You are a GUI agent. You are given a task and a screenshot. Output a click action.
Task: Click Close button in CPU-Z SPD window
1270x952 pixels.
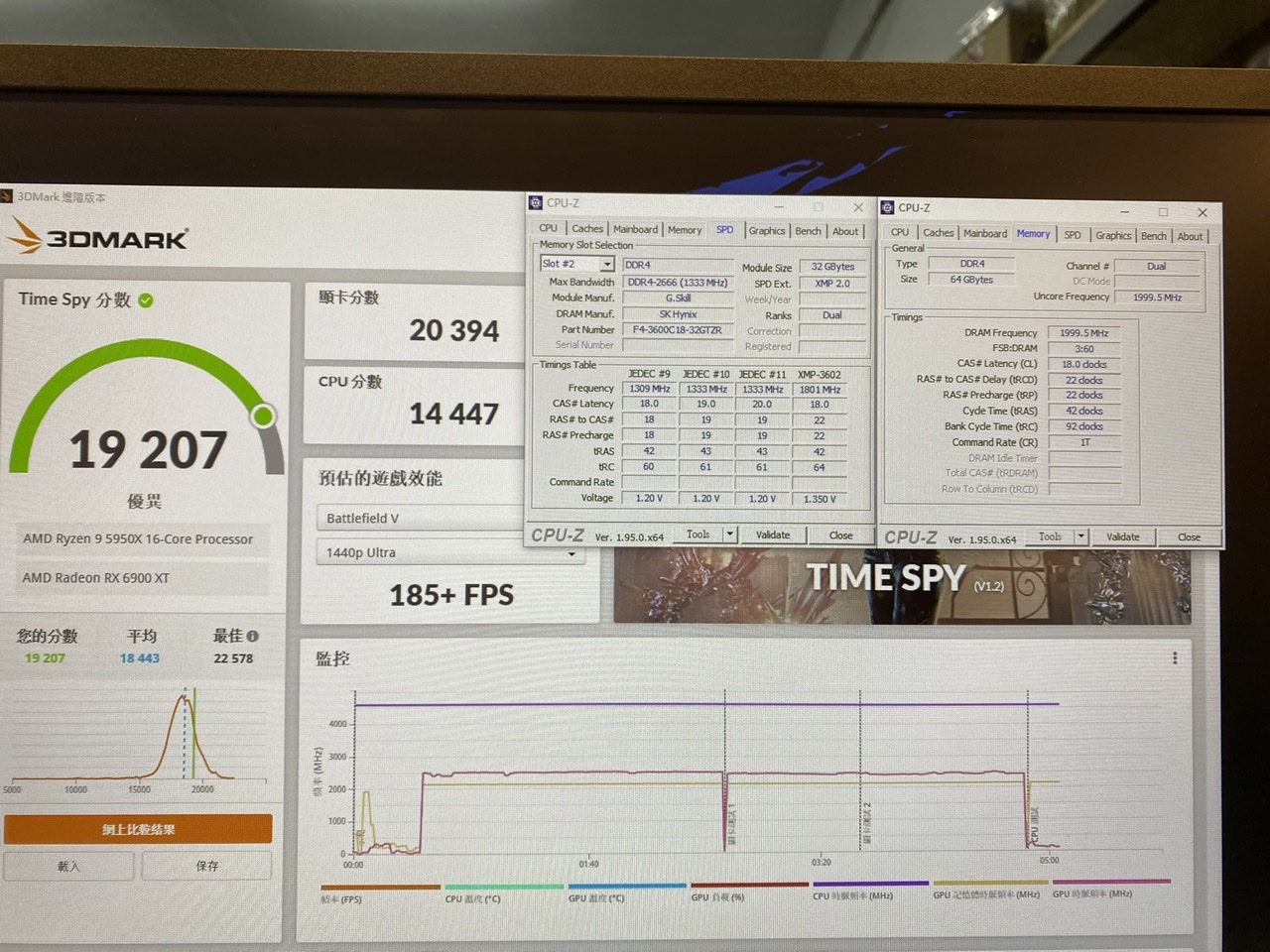pos(840,535)
